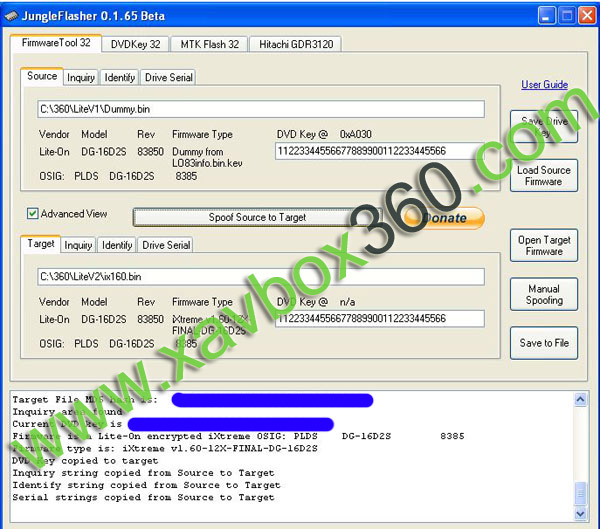Open the MTK Flash 32 tab
Screen dimensions: 600x529
pos(209,44)
